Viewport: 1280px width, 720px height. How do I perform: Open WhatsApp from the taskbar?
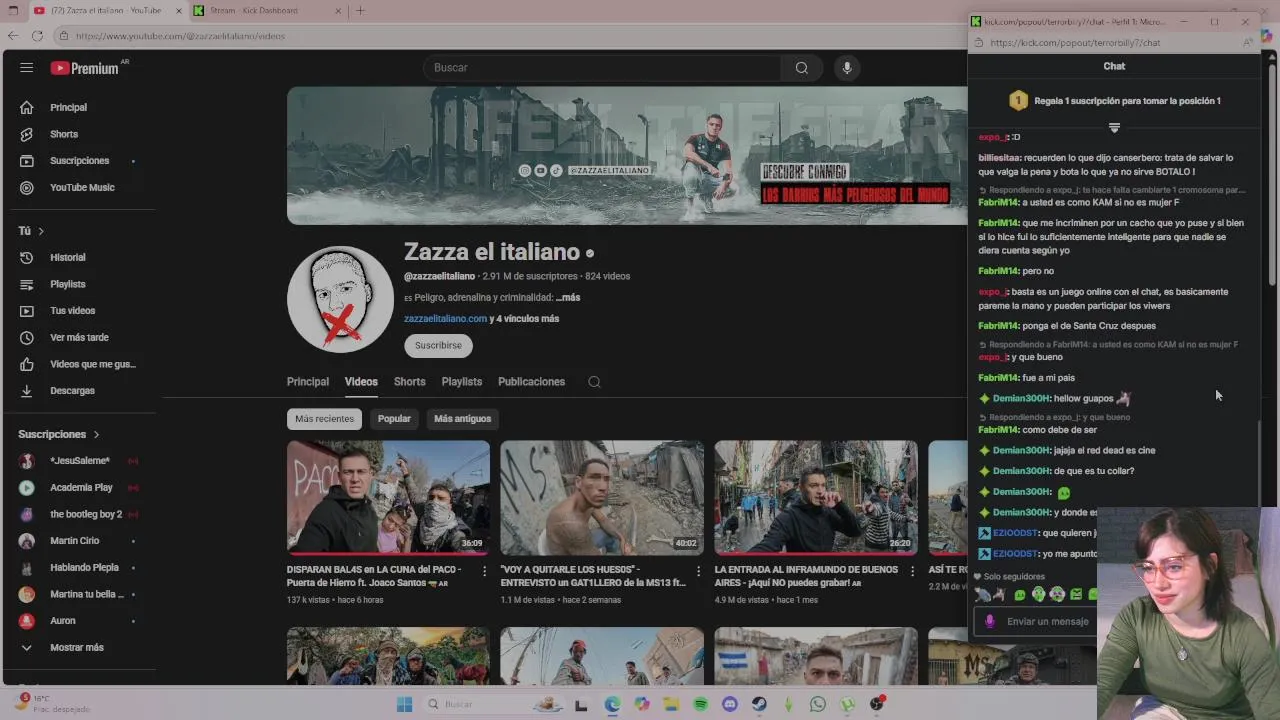tap(818, 704)
